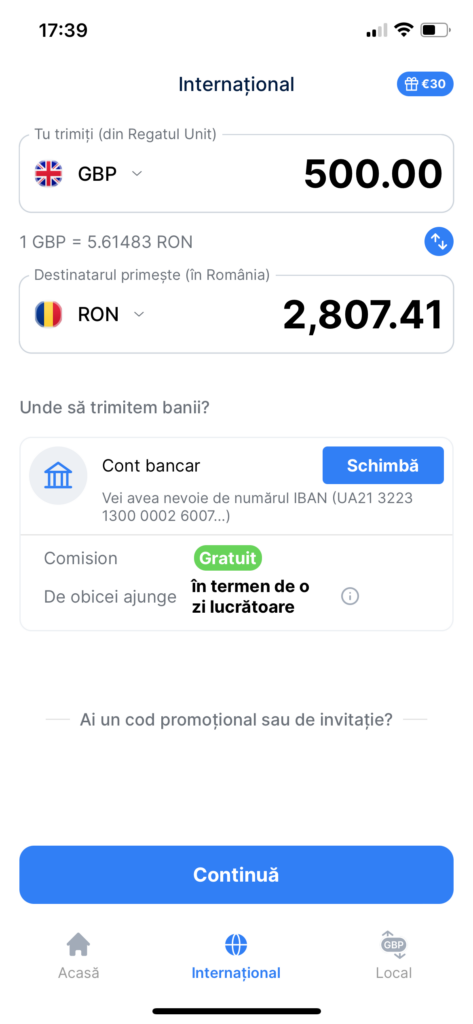The image size is (473, 1024).
Task: Switch to the Acasă tab
Action: [78, 955]
